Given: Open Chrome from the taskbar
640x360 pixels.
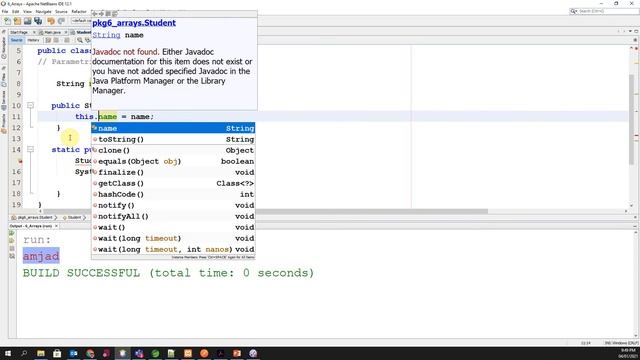Looking at the screenshot, I should (x=90, y=353).
